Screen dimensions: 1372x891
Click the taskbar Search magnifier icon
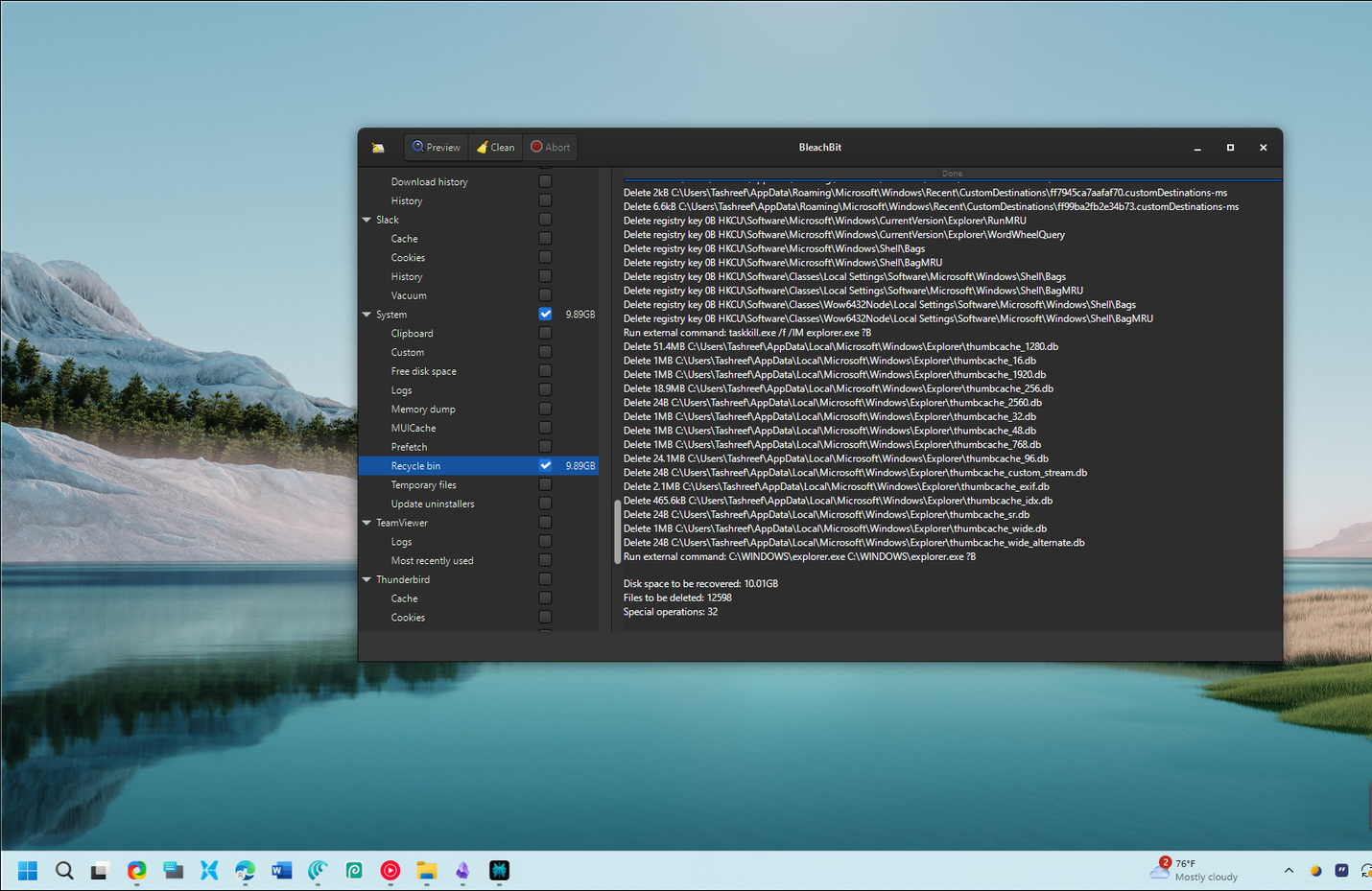(64, 871)
